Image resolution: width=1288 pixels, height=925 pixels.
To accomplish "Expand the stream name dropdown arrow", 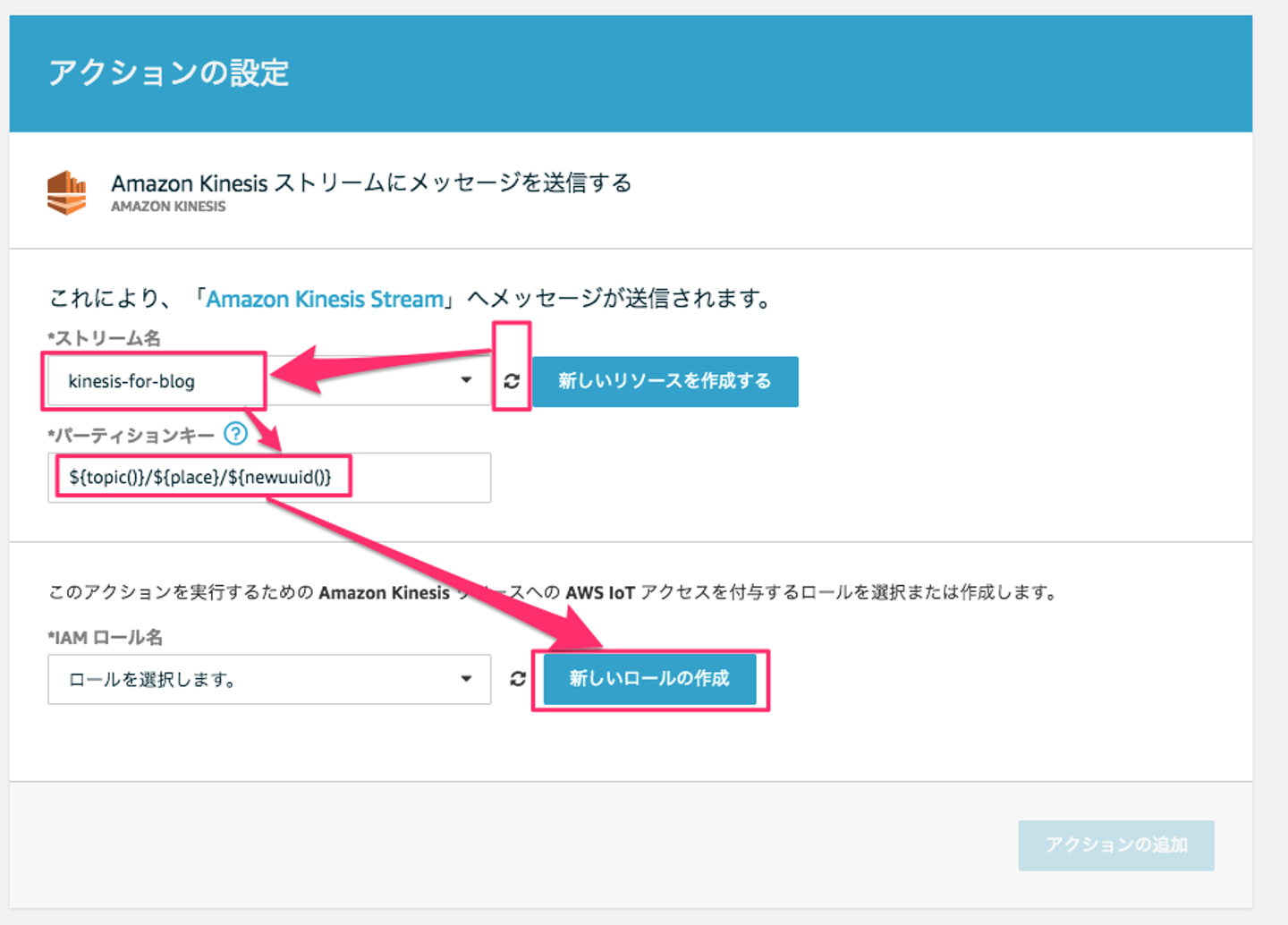I will (x=466, y=380).
